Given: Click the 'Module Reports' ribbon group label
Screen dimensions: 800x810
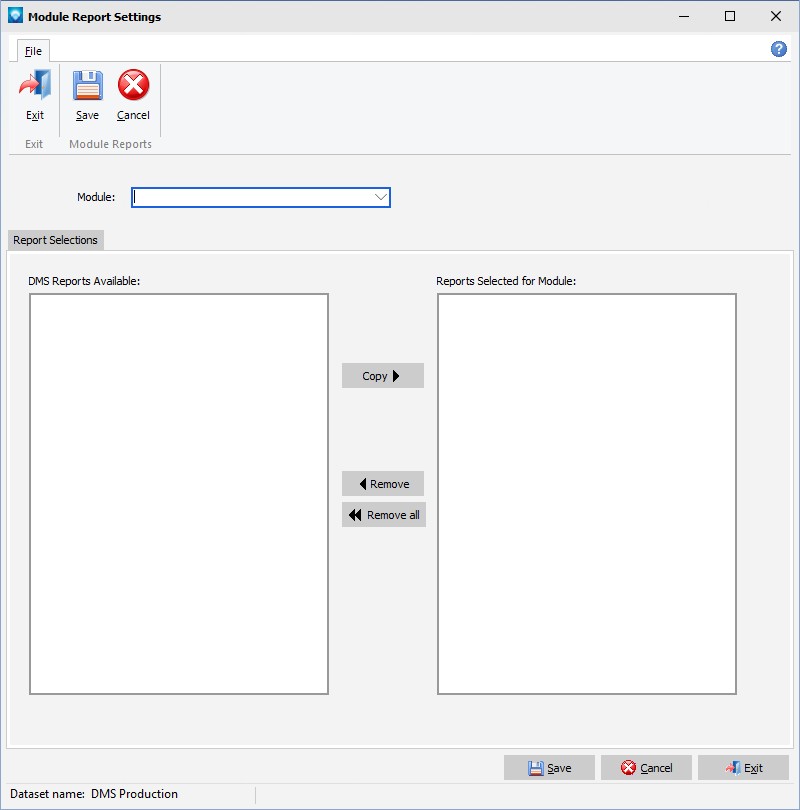Looking at the screenshot, I should (111, 144).
